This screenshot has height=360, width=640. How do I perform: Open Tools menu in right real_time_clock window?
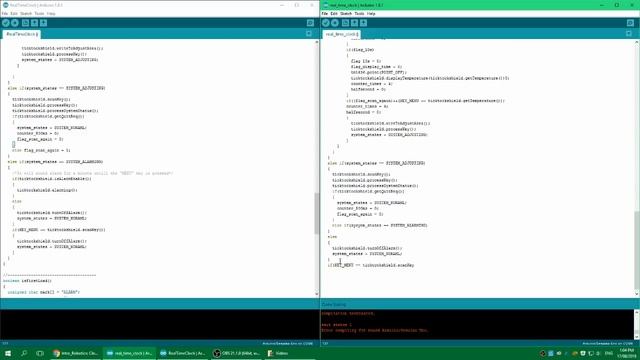click(x=359, y=13)
